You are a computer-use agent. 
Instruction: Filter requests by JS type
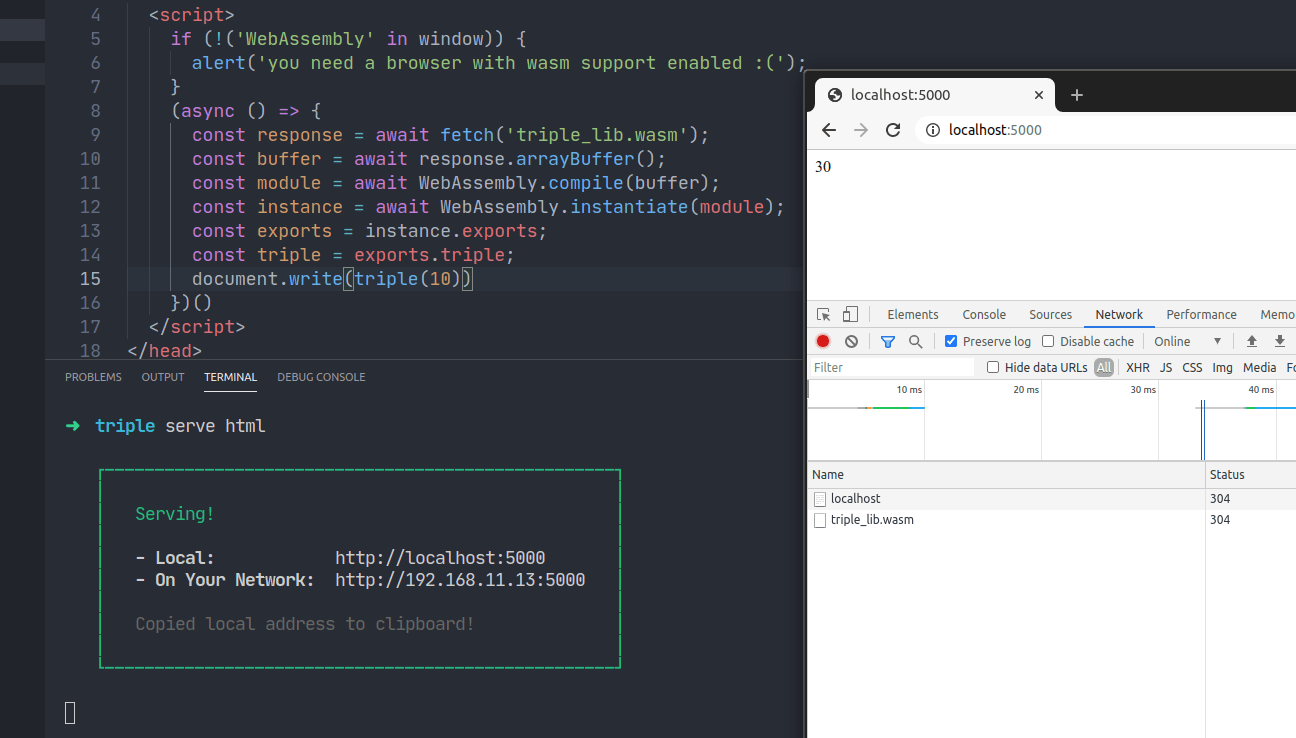coord(1166,367)
